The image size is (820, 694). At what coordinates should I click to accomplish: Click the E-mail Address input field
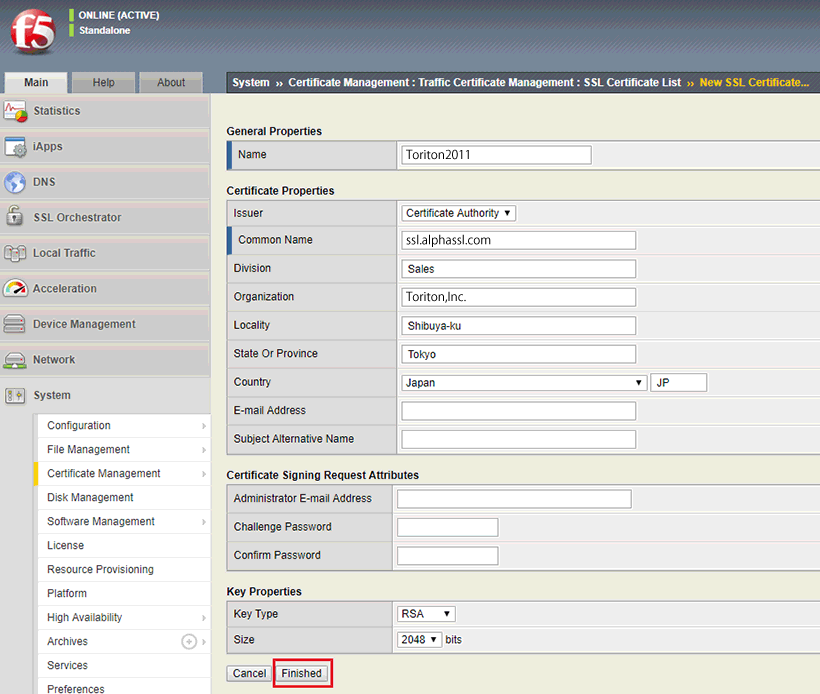(x=519, y=411)
